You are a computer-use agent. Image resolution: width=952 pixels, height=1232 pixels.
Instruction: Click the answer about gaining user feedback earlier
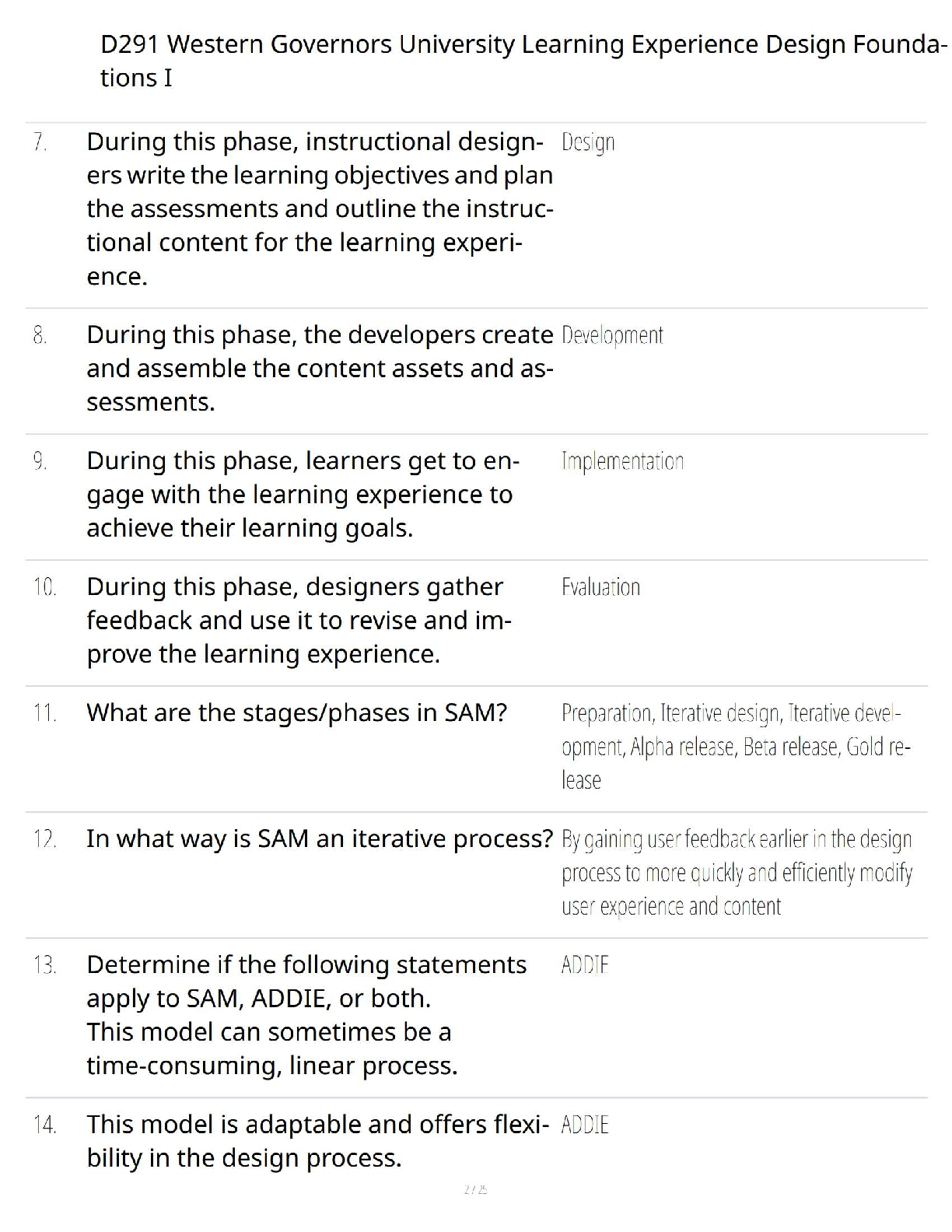coord(737,873)
